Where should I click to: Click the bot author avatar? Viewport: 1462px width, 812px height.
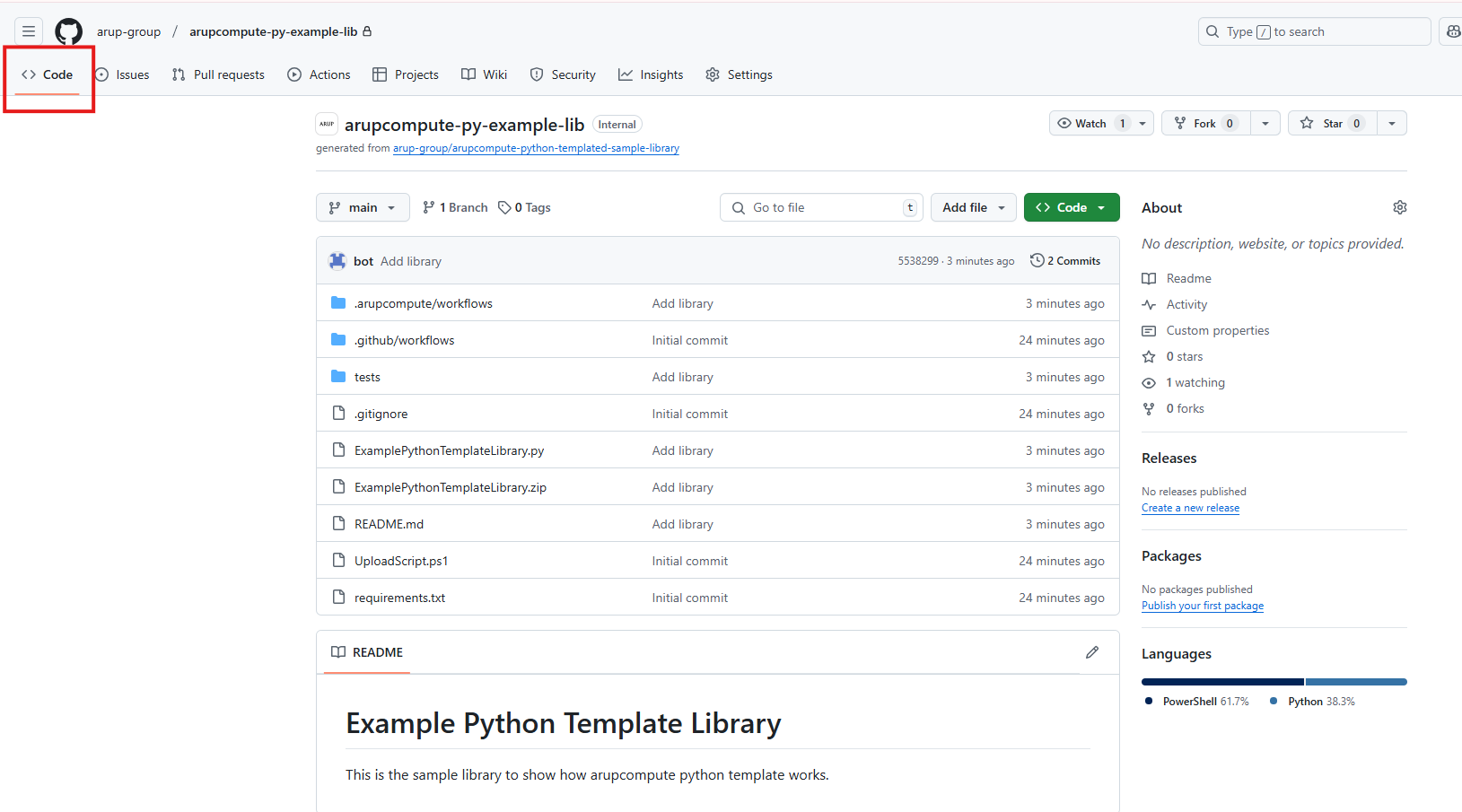click(337, 261)
